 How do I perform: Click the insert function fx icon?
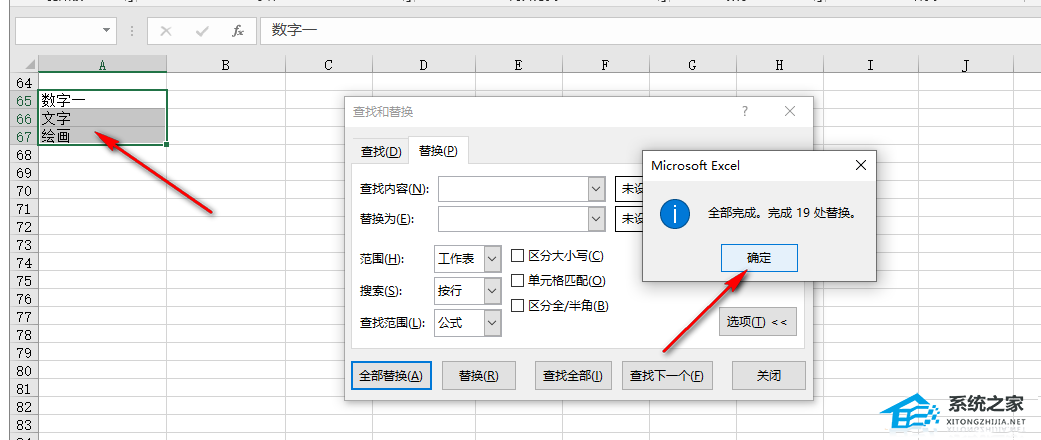(x=238, y=31)
